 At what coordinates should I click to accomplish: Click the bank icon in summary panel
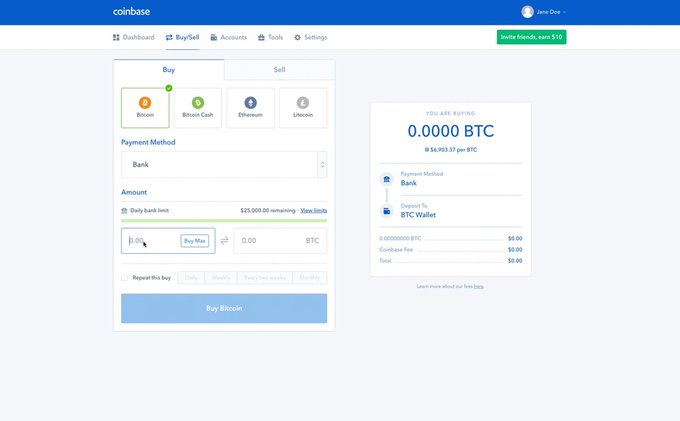(386, 179)
